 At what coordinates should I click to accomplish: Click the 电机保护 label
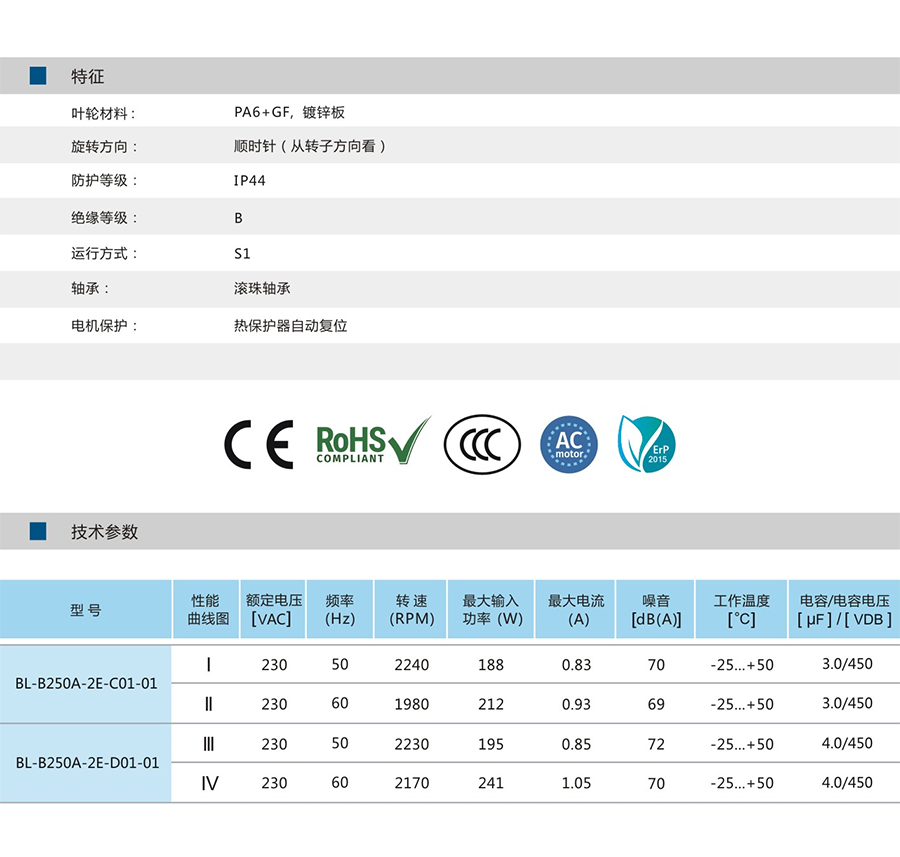(x=104, y=325)
